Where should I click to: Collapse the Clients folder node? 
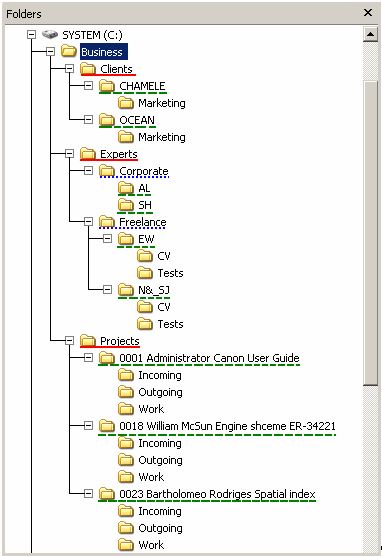(70, 68)
